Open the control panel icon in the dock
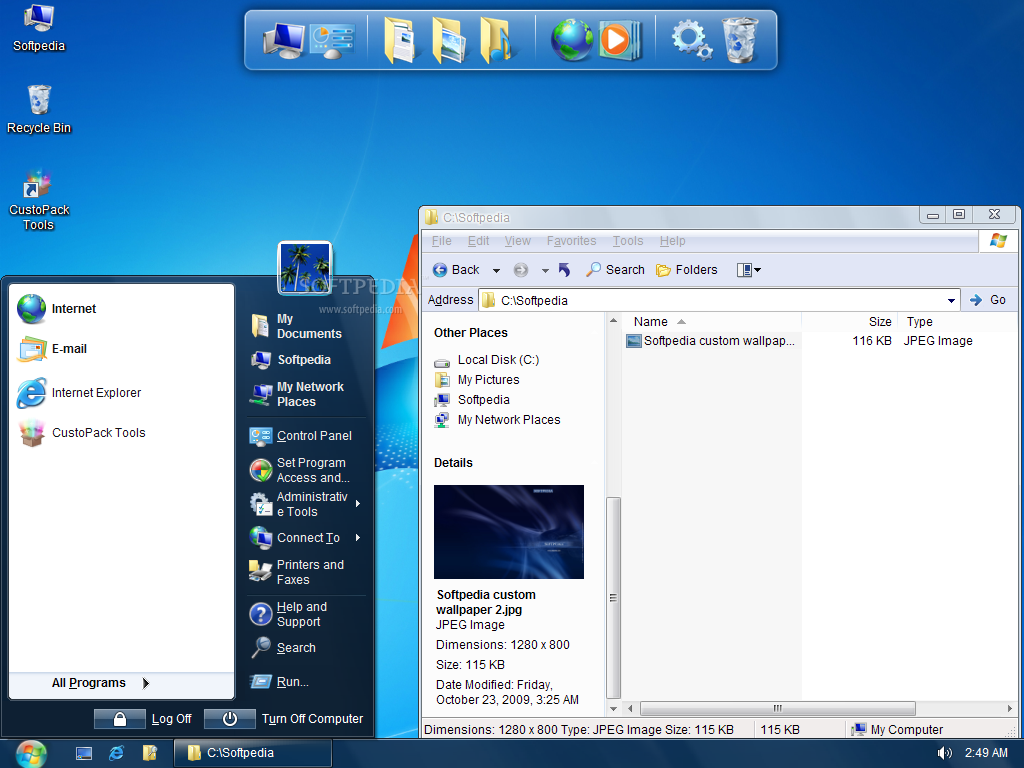 (x=333, y=40)
